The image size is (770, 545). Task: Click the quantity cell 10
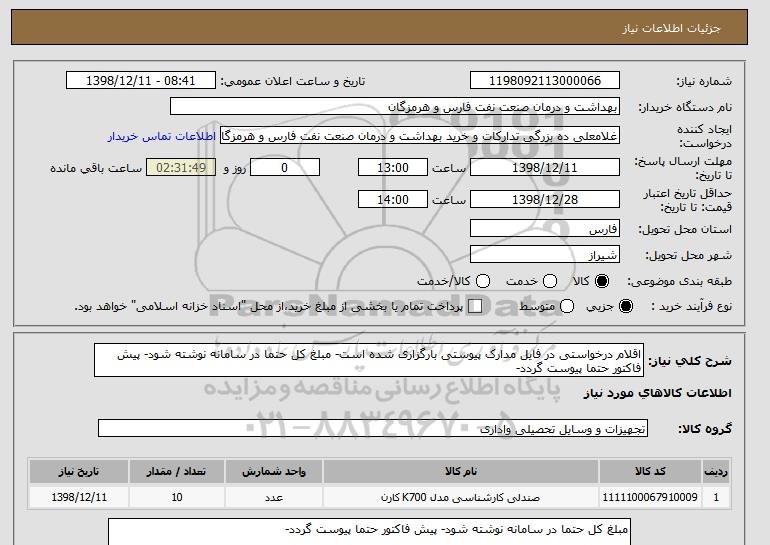click(177, 497)
